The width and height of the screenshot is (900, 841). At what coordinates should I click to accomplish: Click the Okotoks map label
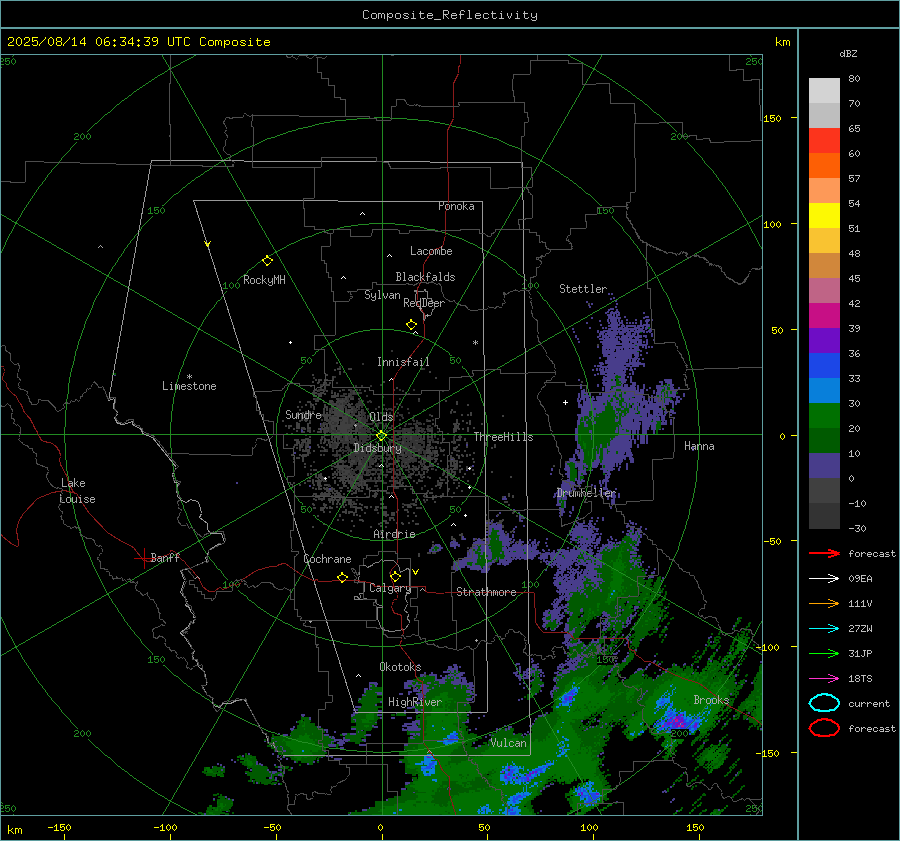400,666
